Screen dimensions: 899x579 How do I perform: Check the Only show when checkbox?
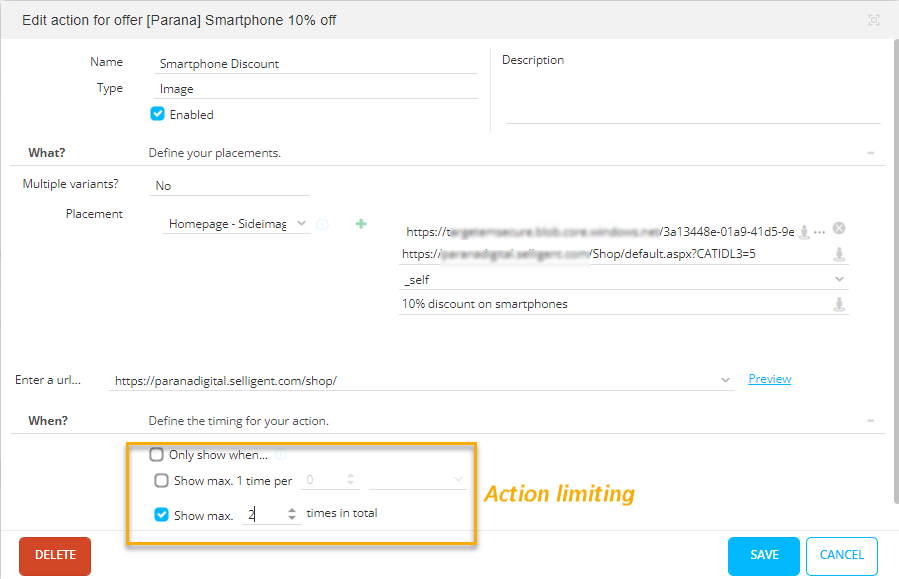click(x=157, y=455)
